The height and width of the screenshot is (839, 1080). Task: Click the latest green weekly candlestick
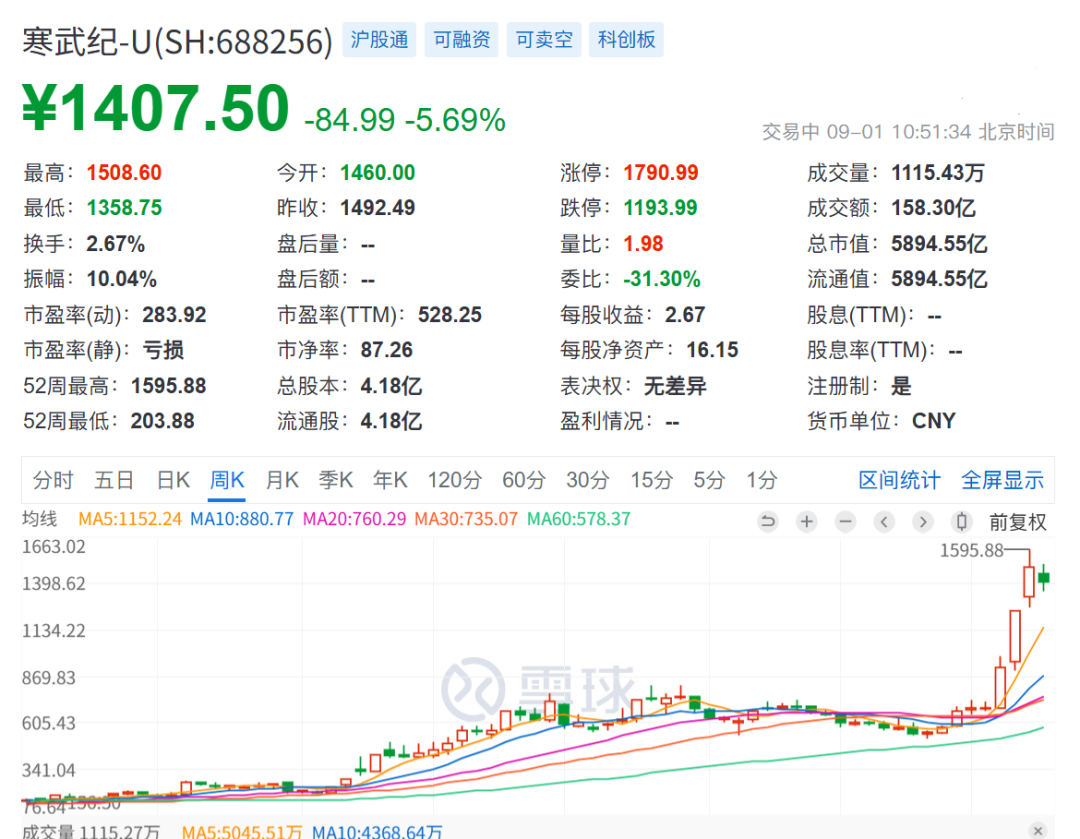pyautogui.click(x=1045, y=579)
